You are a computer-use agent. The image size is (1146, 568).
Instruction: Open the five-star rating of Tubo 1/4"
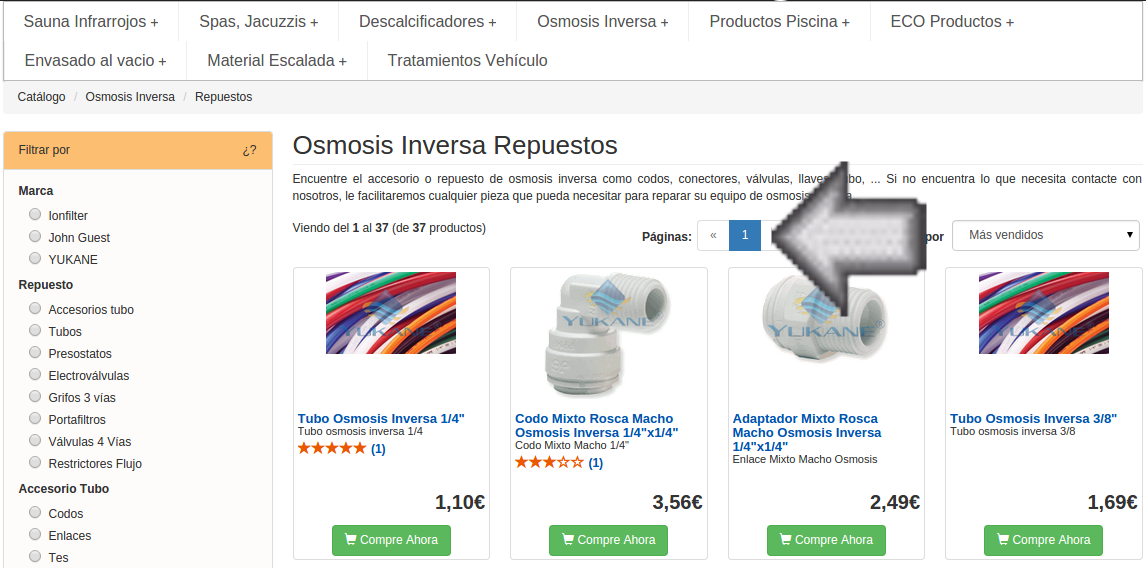pos(332,449)
